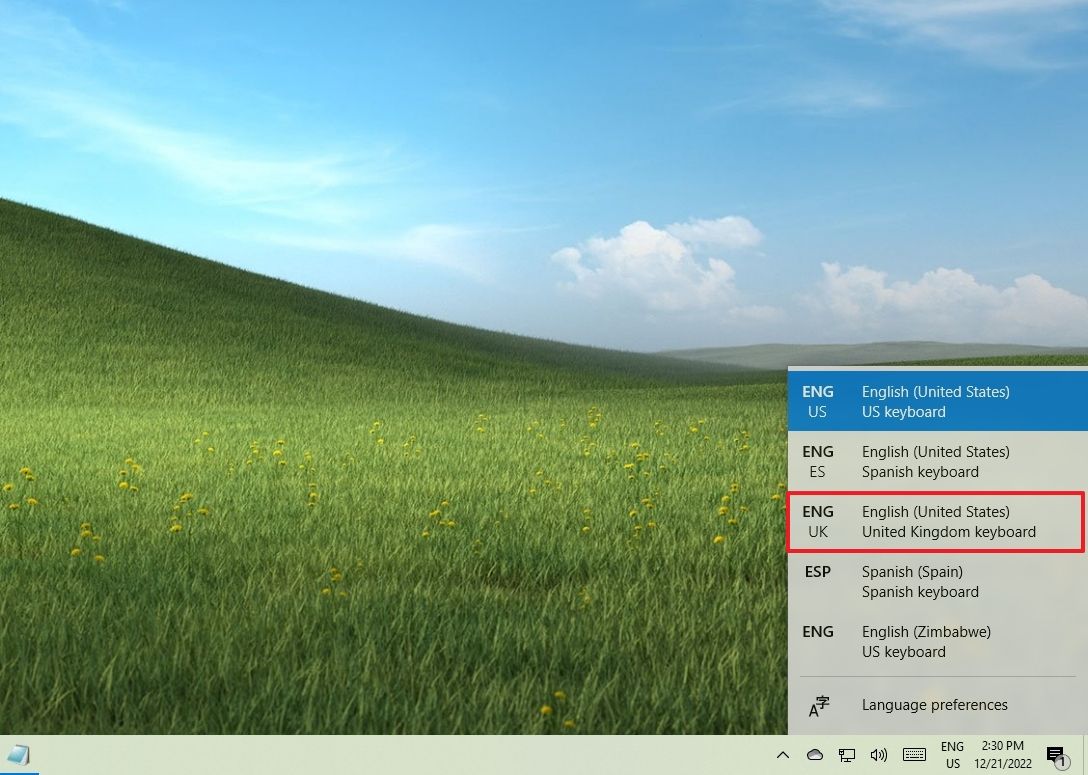Open Action Center from the system tray
This screenshot has height=775, width=1088.
(1055, 755)
